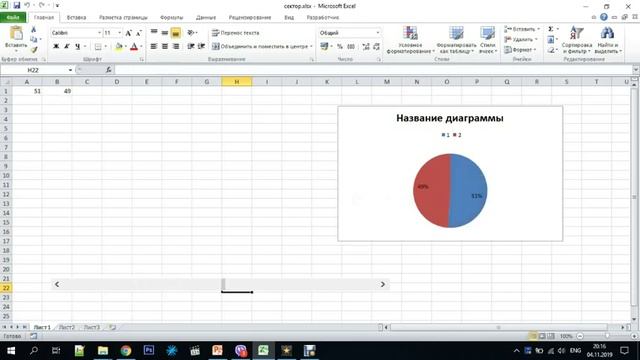The height and width of the screenshot is (360, 640).
Task: Switch to the Формулы tab
Action: (x=171, y=18)
